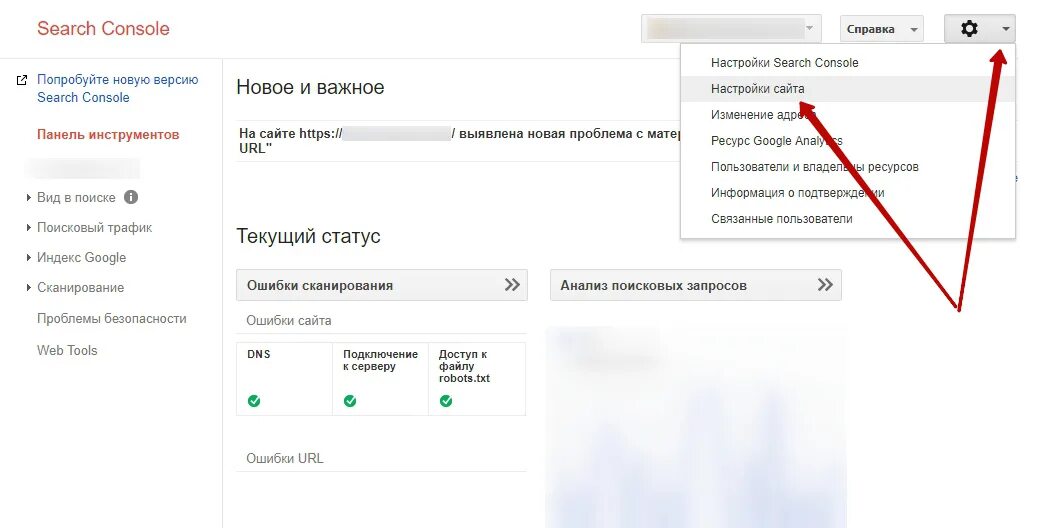Choose Изменение адреса from the menu

click(x=848, y=115)
